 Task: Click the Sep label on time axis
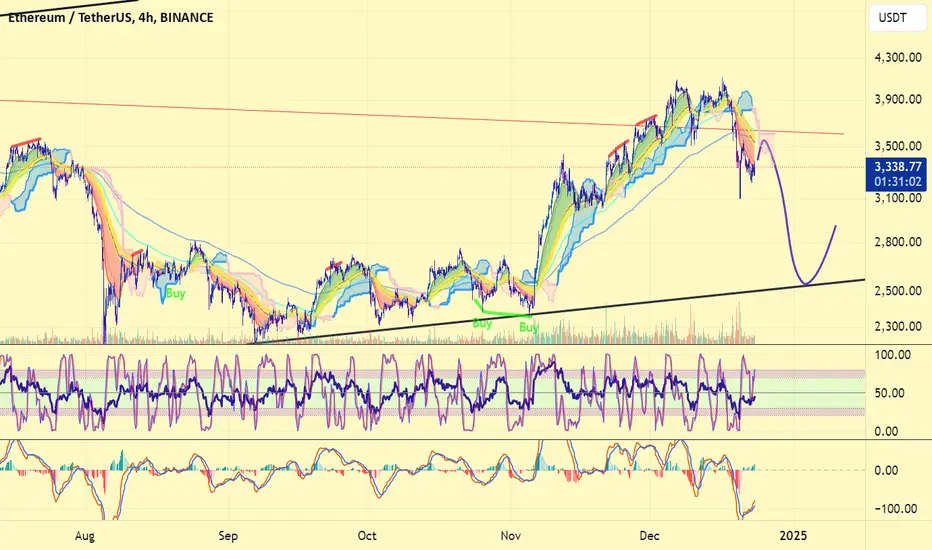pos(228,536)
